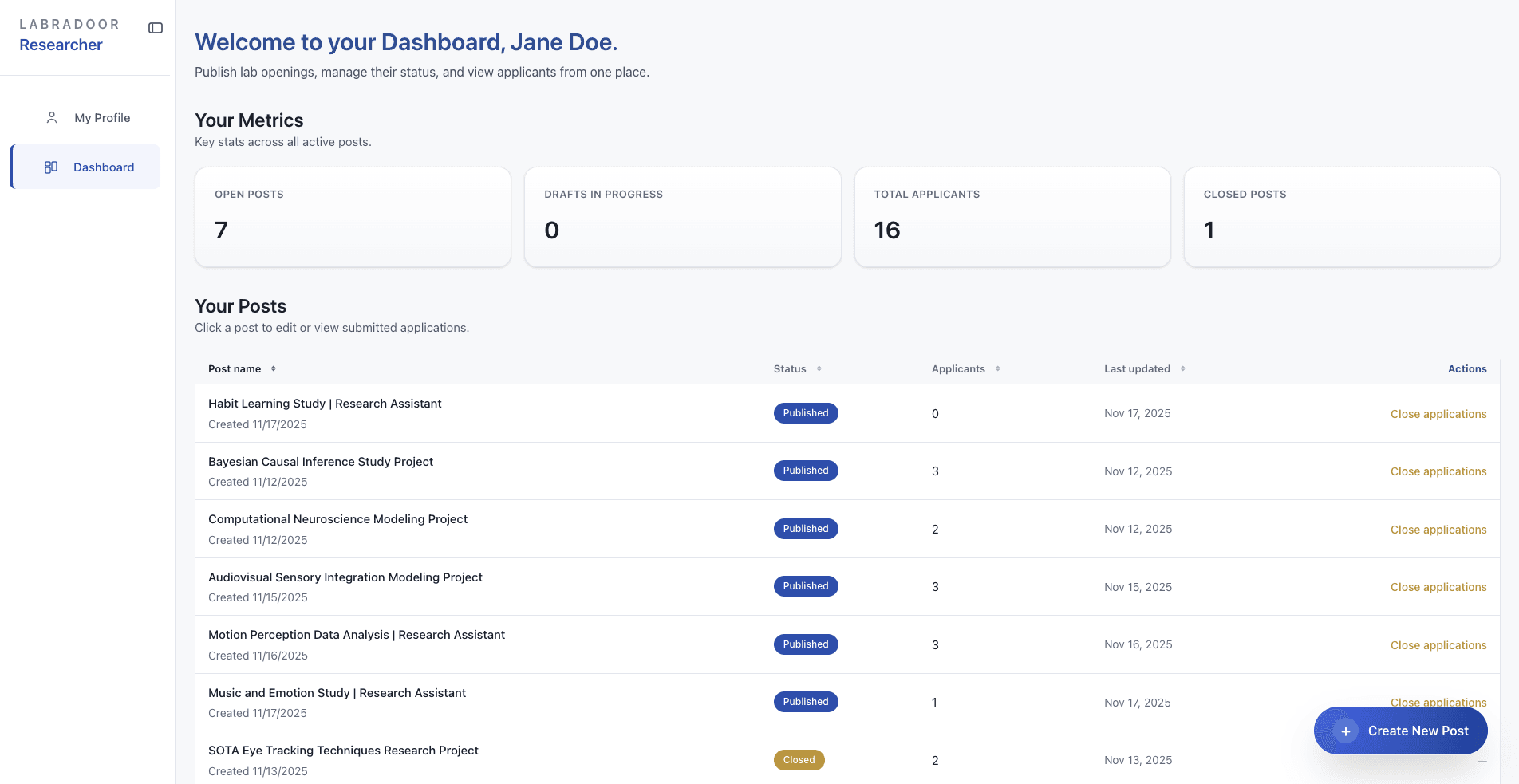Screen dimensions: 1519x784
Task: Open the Bayesian Causal Inference Study post
Action: [x=321, y=461]
